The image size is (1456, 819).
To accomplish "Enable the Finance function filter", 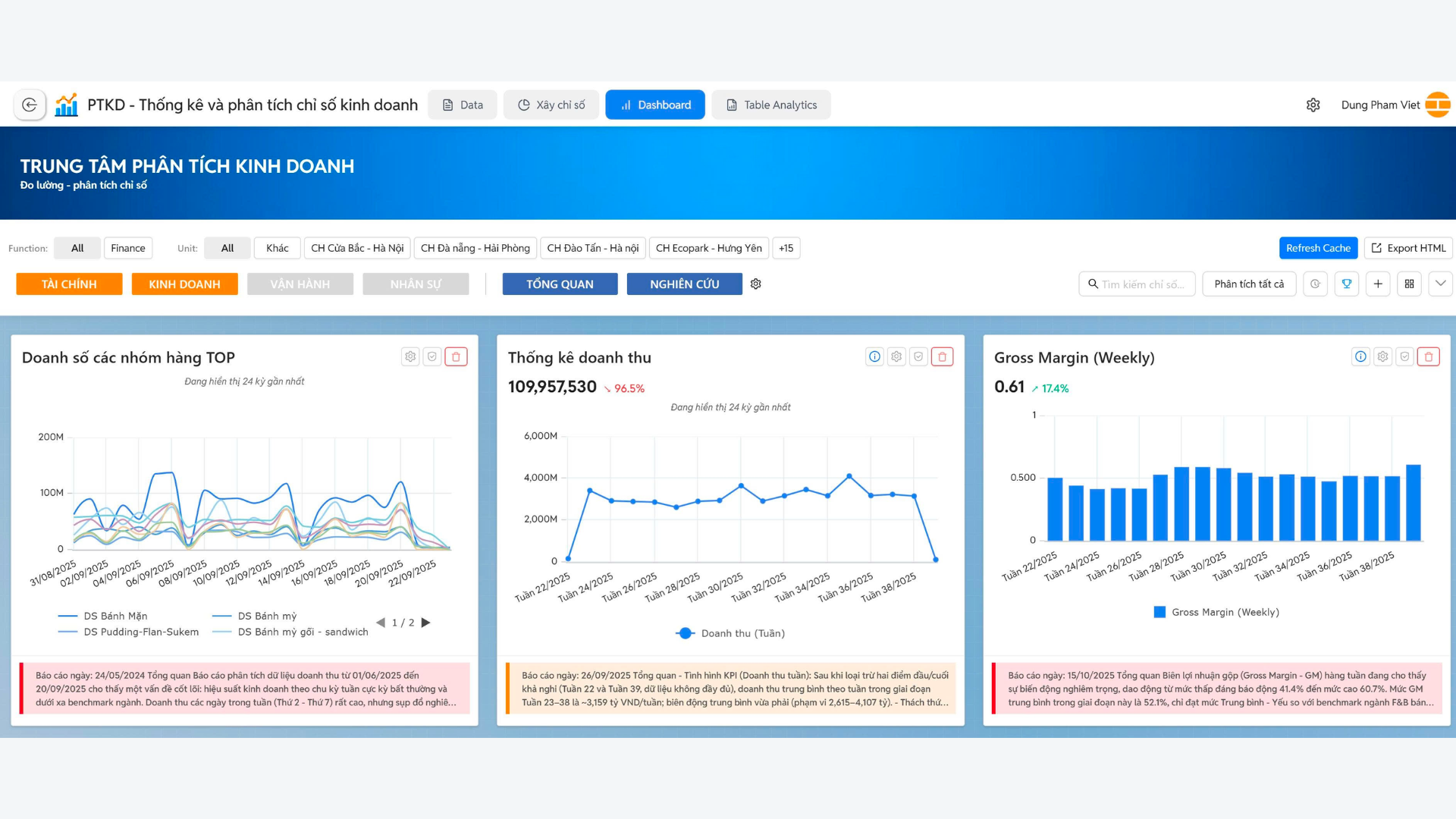I will coord(127,248).
